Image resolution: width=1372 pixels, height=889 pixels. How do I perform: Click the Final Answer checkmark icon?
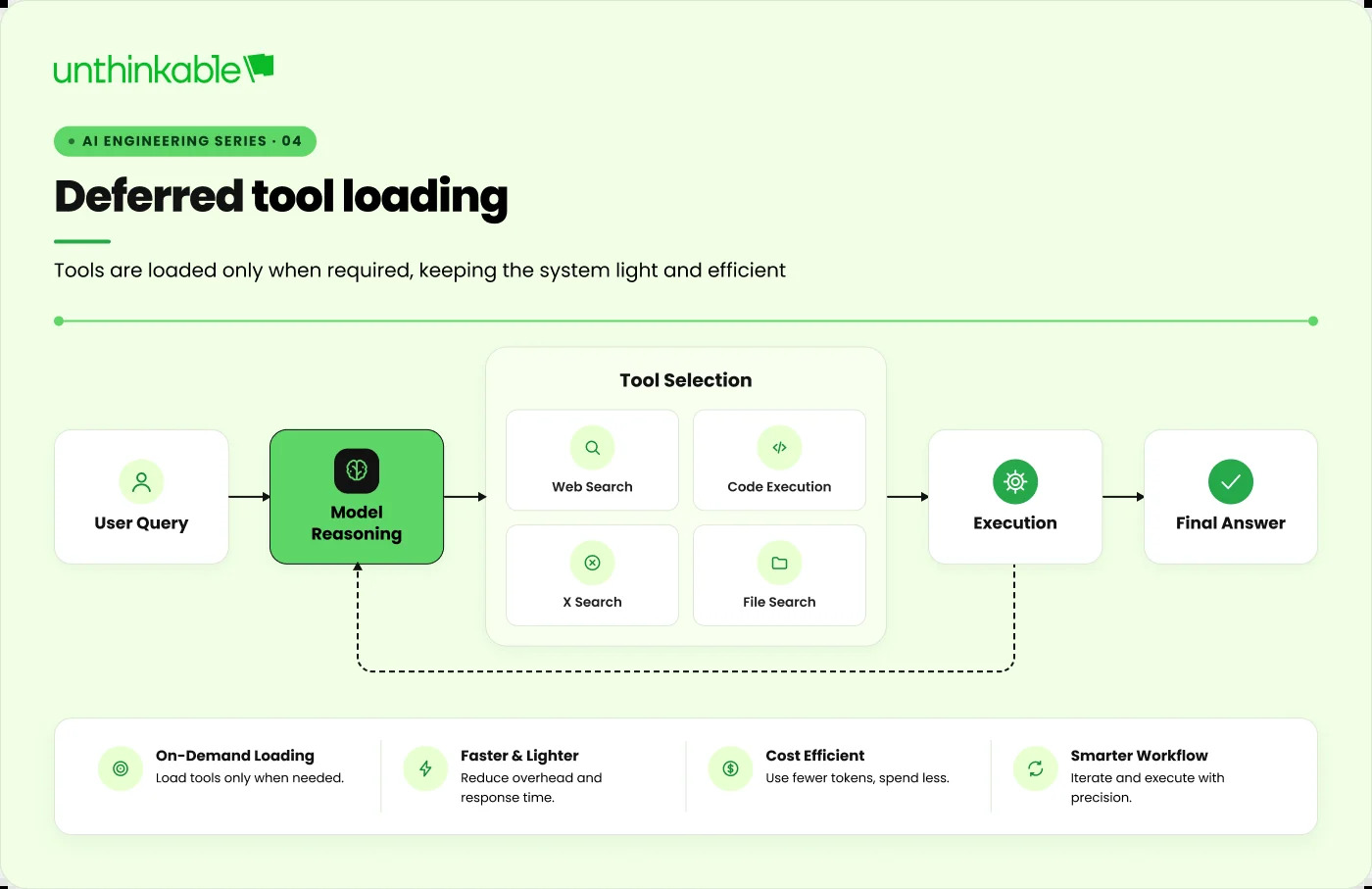tap(1231, 481)
